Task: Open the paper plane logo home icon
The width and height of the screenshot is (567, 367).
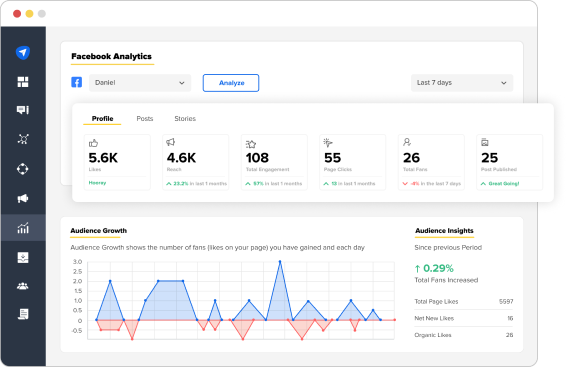Action: (23, 53)
